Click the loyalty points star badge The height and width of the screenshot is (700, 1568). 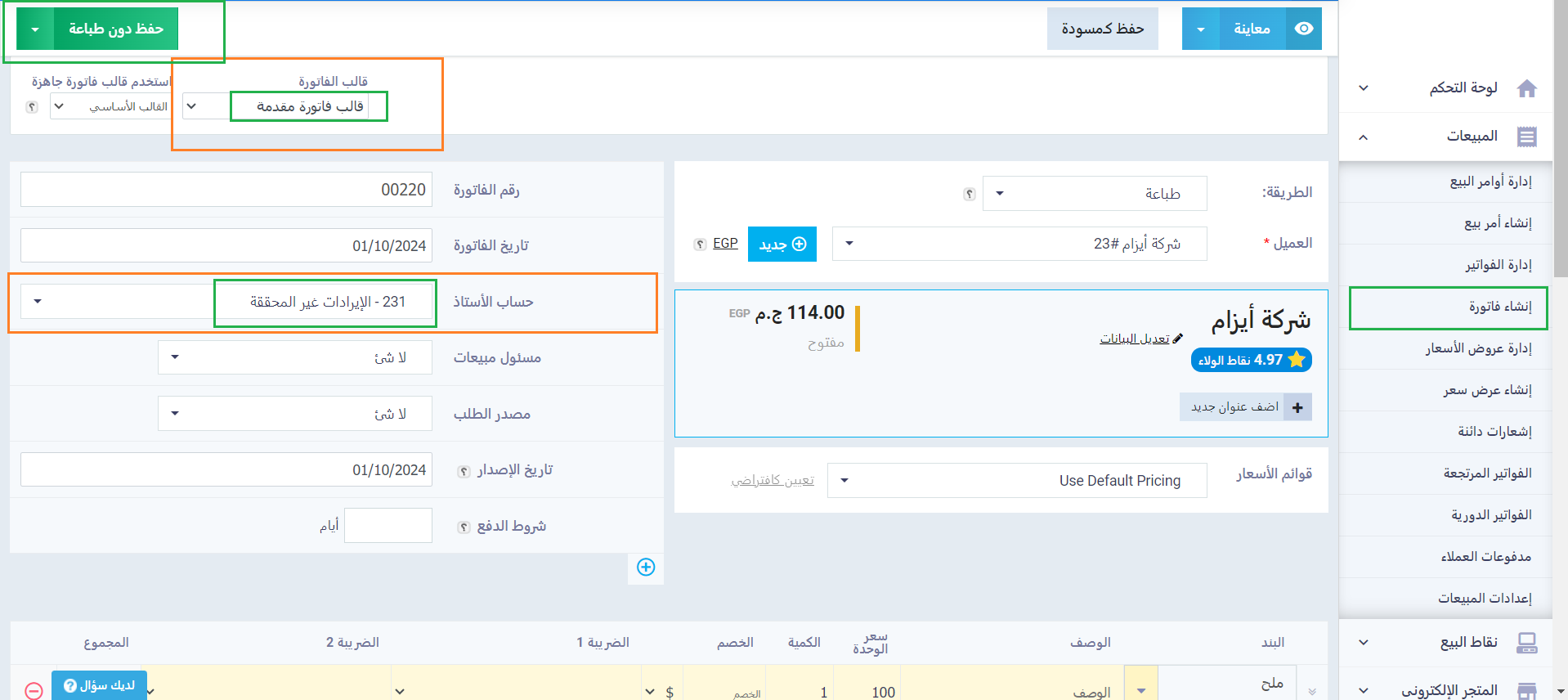[1251, 360]
